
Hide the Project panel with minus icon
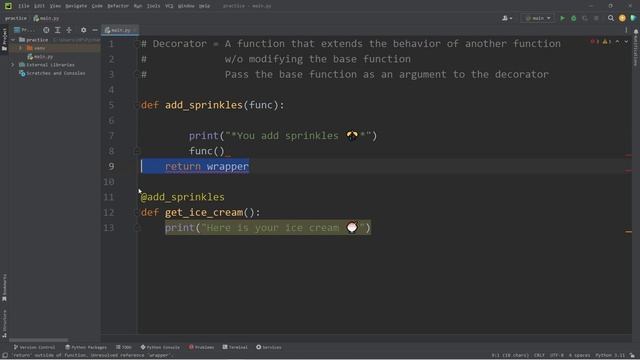(95, 30)
